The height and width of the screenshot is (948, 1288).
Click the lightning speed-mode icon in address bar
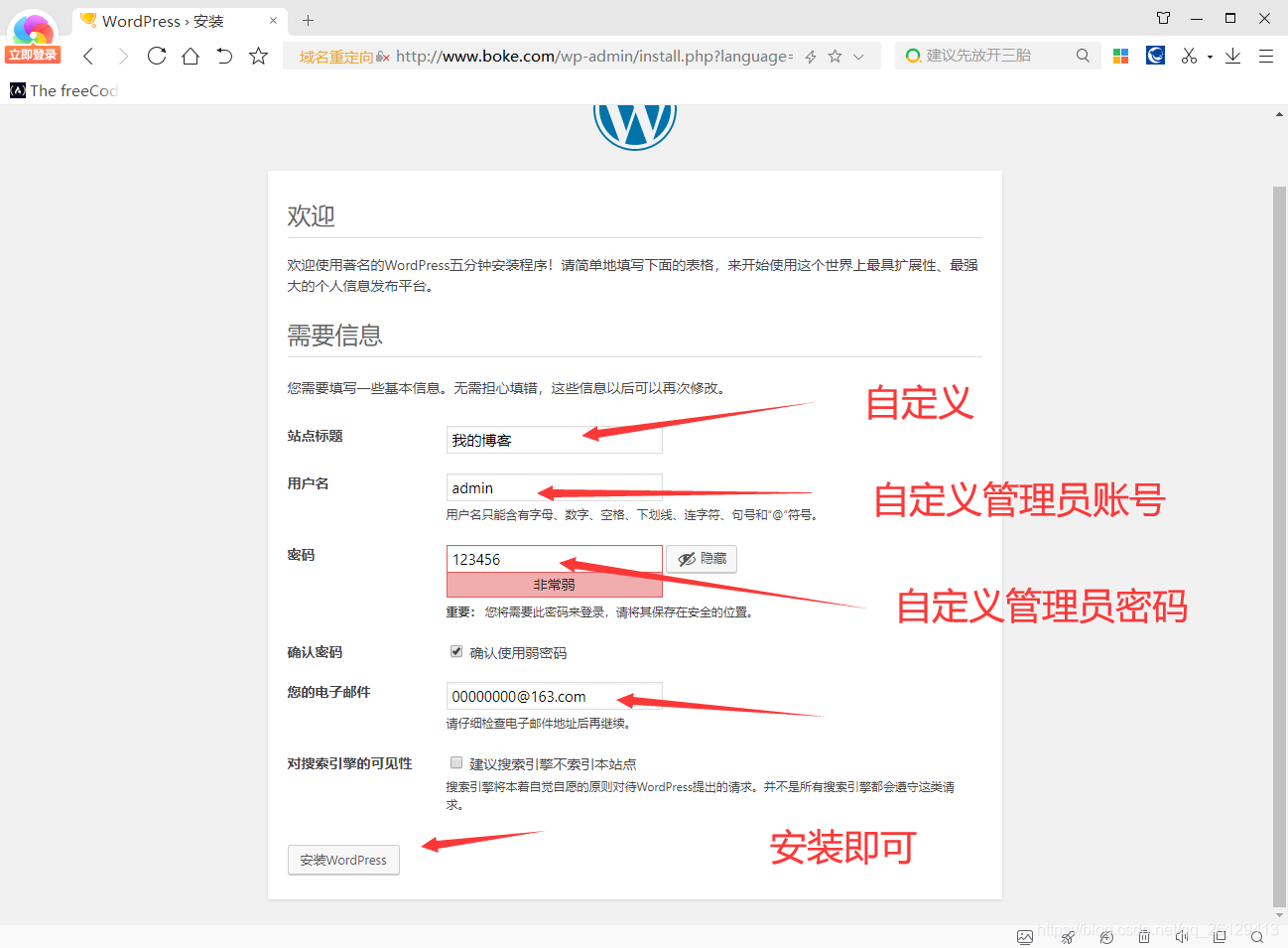pos(811,57)
